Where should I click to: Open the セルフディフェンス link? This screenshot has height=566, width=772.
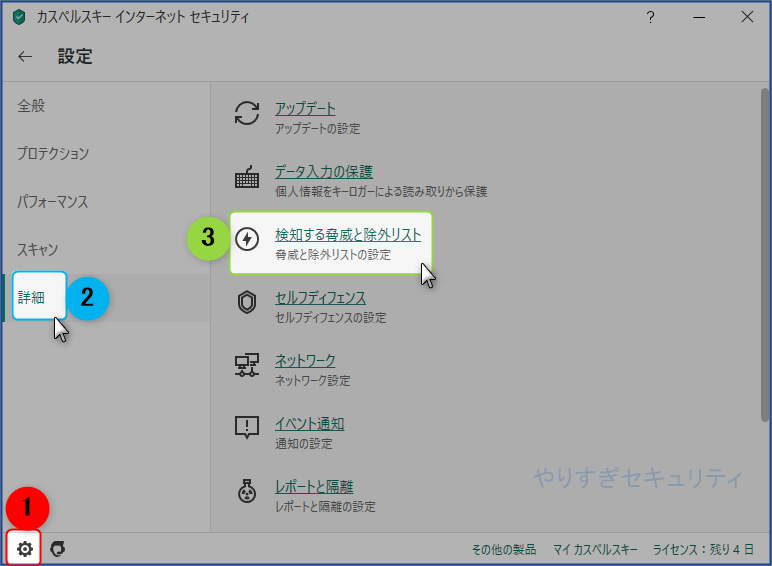click(320, 298)
